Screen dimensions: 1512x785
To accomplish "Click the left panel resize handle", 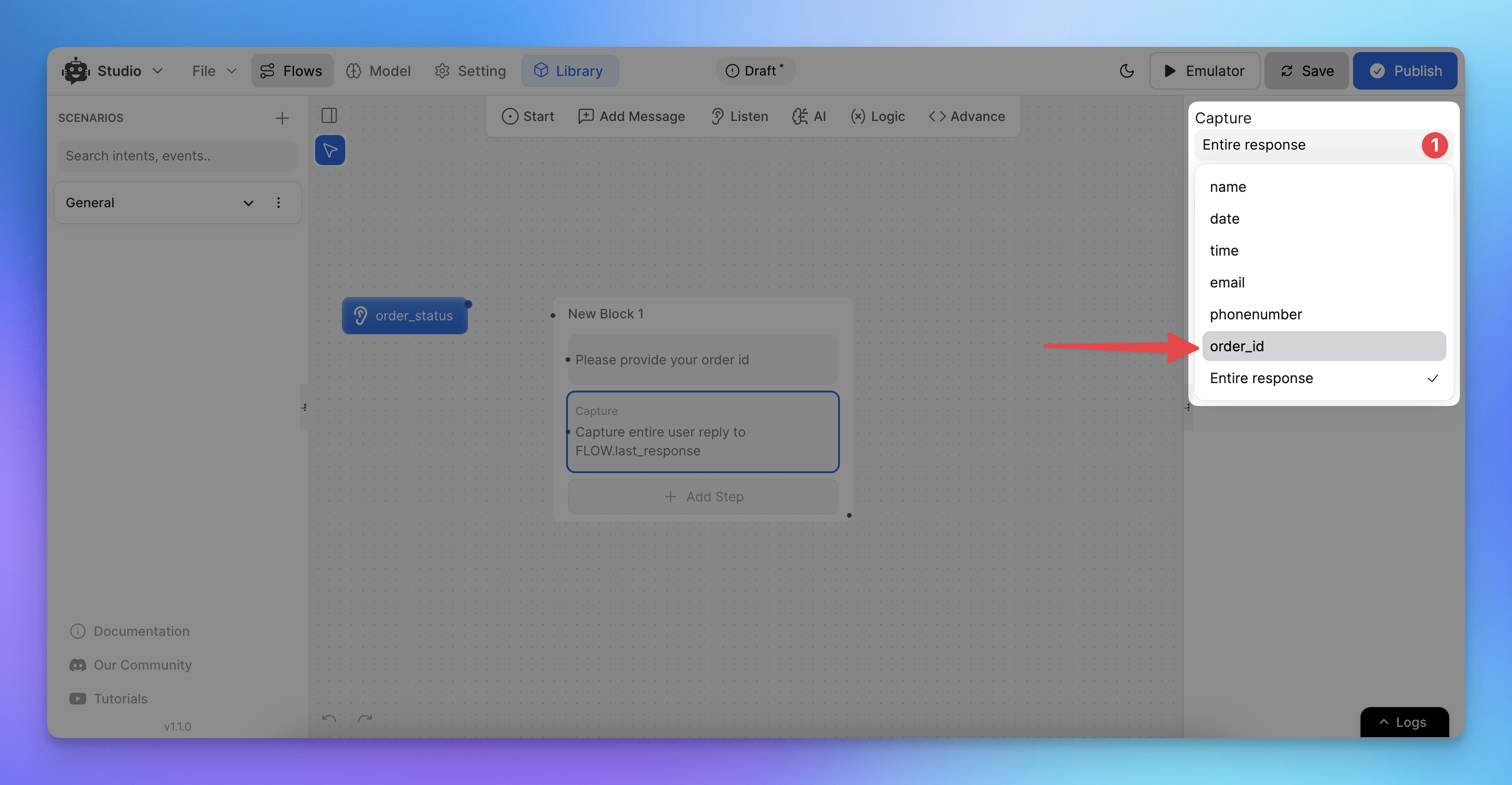I will coord(304,407).
